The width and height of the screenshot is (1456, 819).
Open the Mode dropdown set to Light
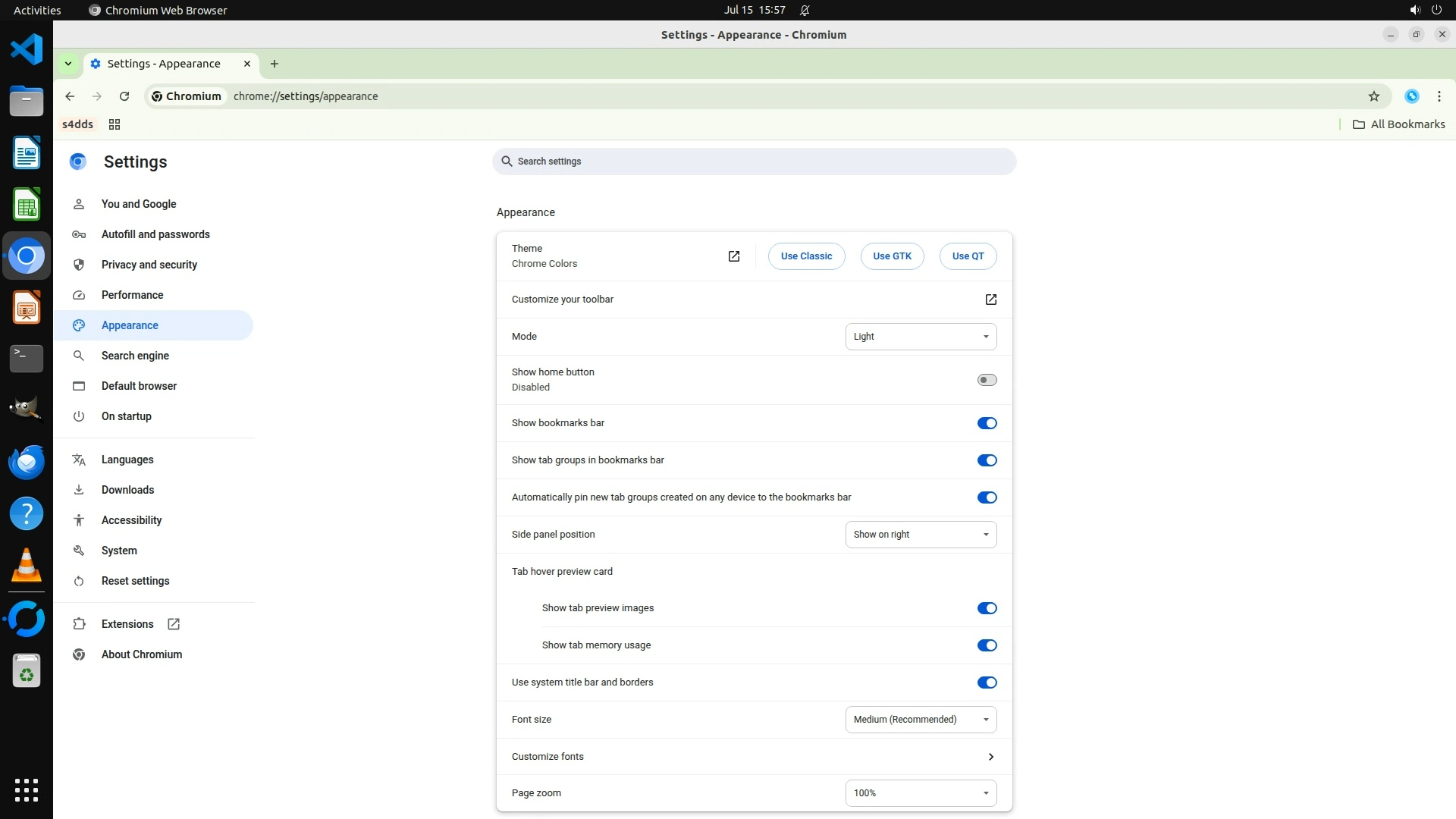(x=921, y=337)
